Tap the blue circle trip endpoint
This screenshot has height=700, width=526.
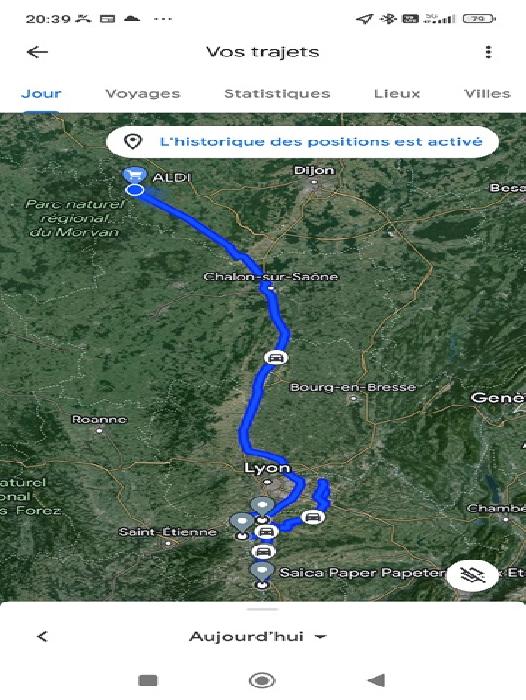[135, 190]
